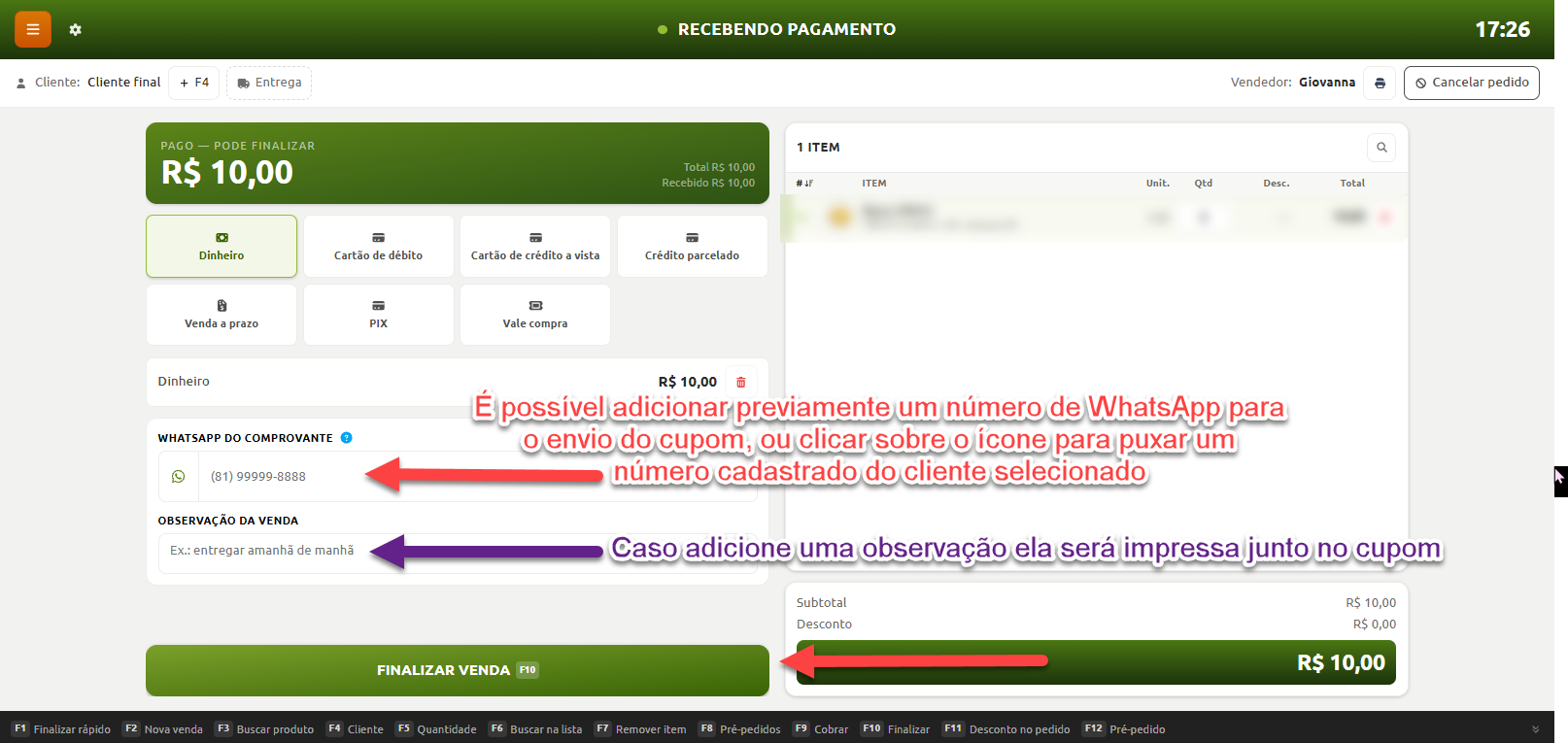Click the Cliente final customer name
The height and width of the screenshot is (743, 1568).
click(x=124, y=83)
